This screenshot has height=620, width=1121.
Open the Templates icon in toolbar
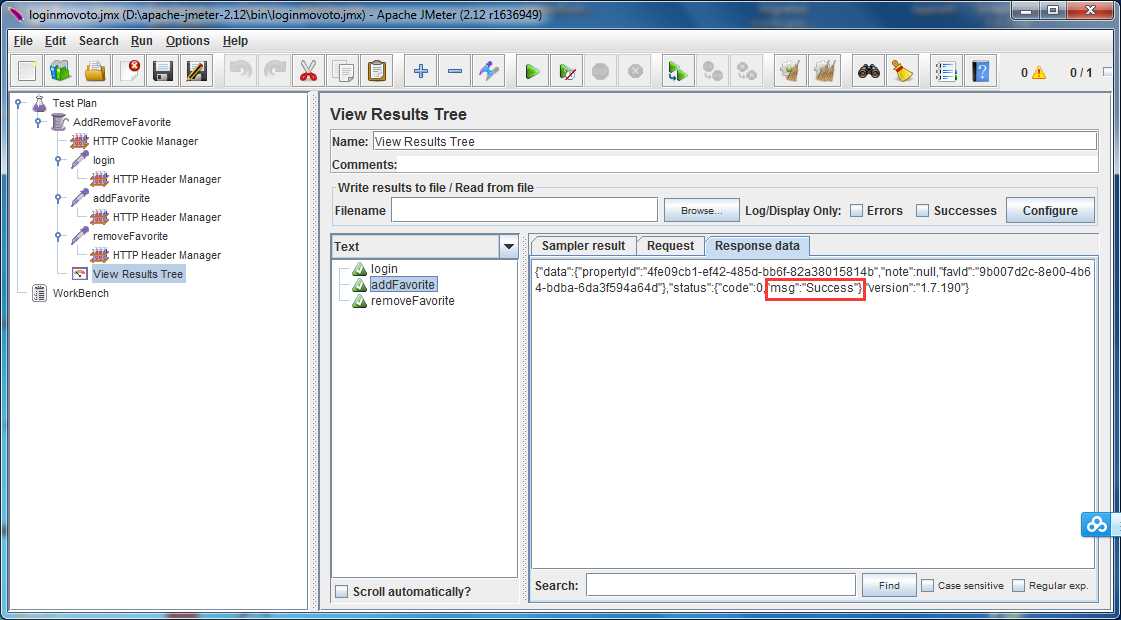(x=61, y=72)
